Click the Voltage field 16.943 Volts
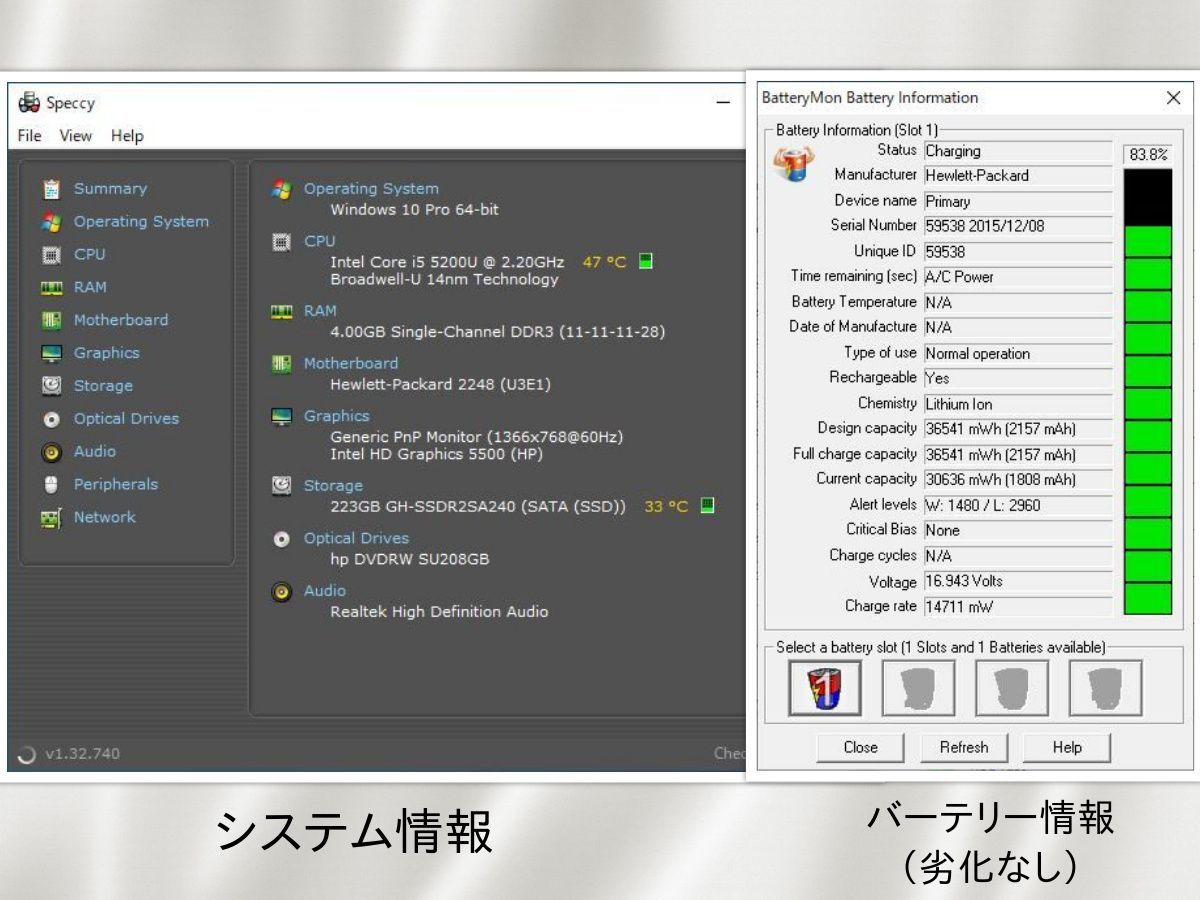The height and width of the screenshot is (900, 1200). (1018, 581)
